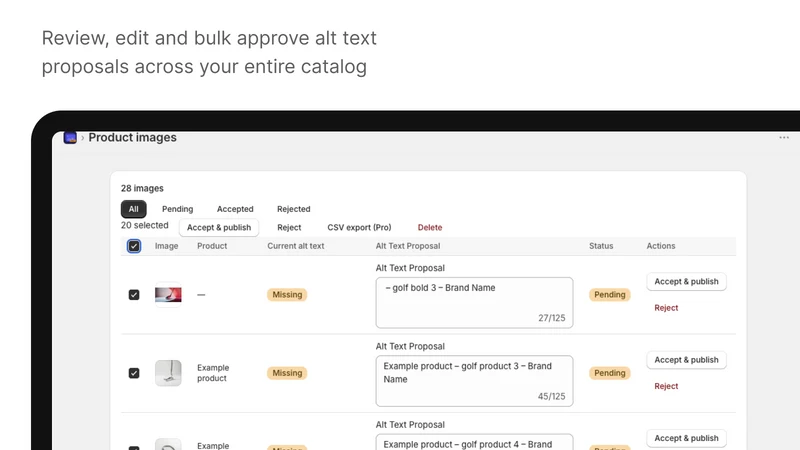Click Missing badge in first row
The width and height of the screenshot is (800, 450).
[x=287, y=295]
